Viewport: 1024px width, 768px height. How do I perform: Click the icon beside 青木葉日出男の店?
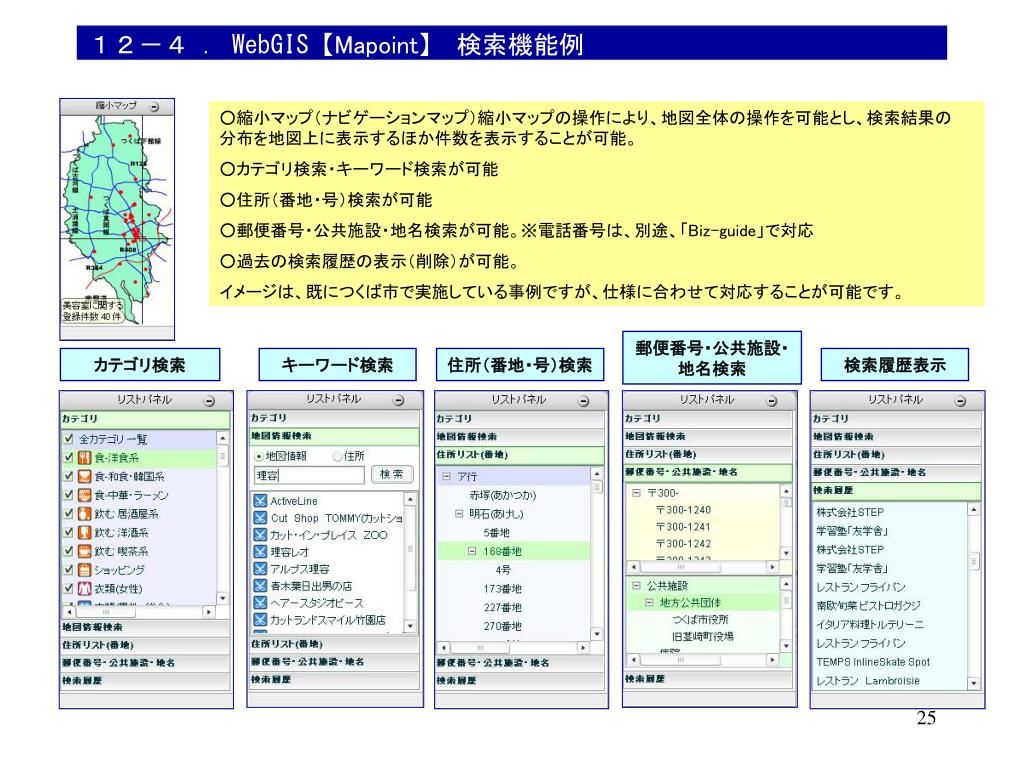(260, 586)
